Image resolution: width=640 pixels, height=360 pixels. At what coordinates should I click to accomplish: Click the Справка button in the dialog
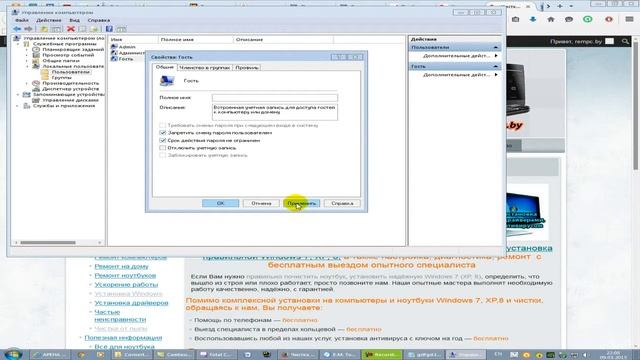point(342,203)
